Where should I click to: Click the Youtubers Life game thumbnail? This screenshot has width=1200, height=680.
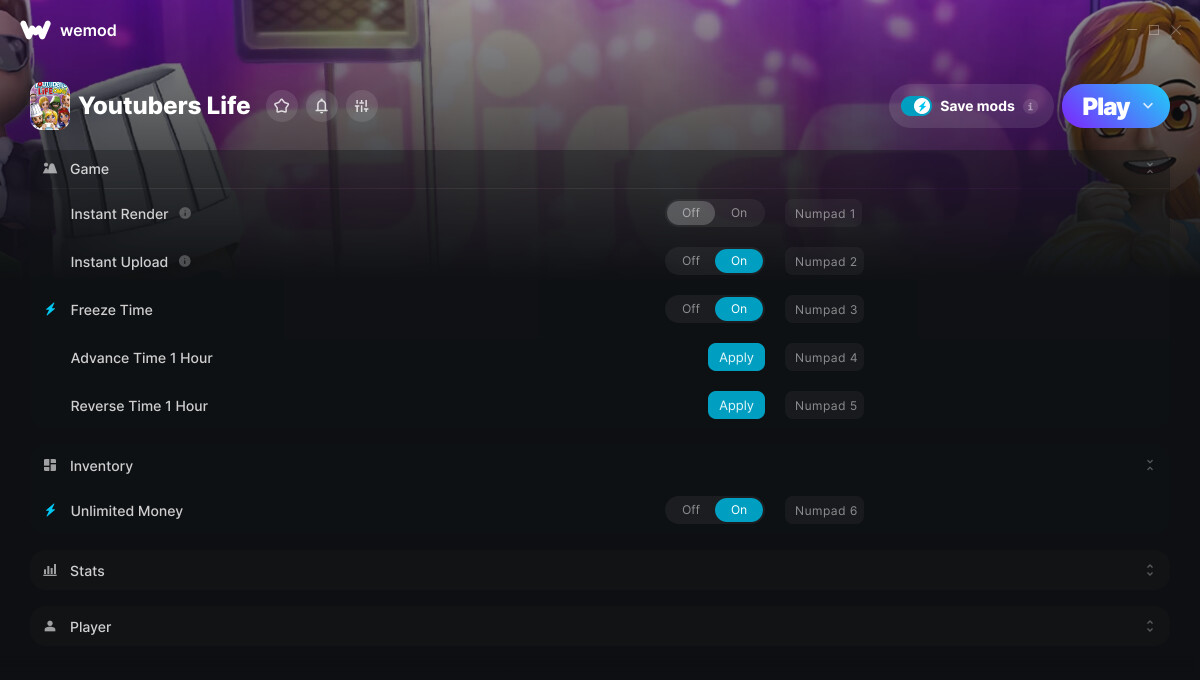pyautogui.click(x=50, y=106)
